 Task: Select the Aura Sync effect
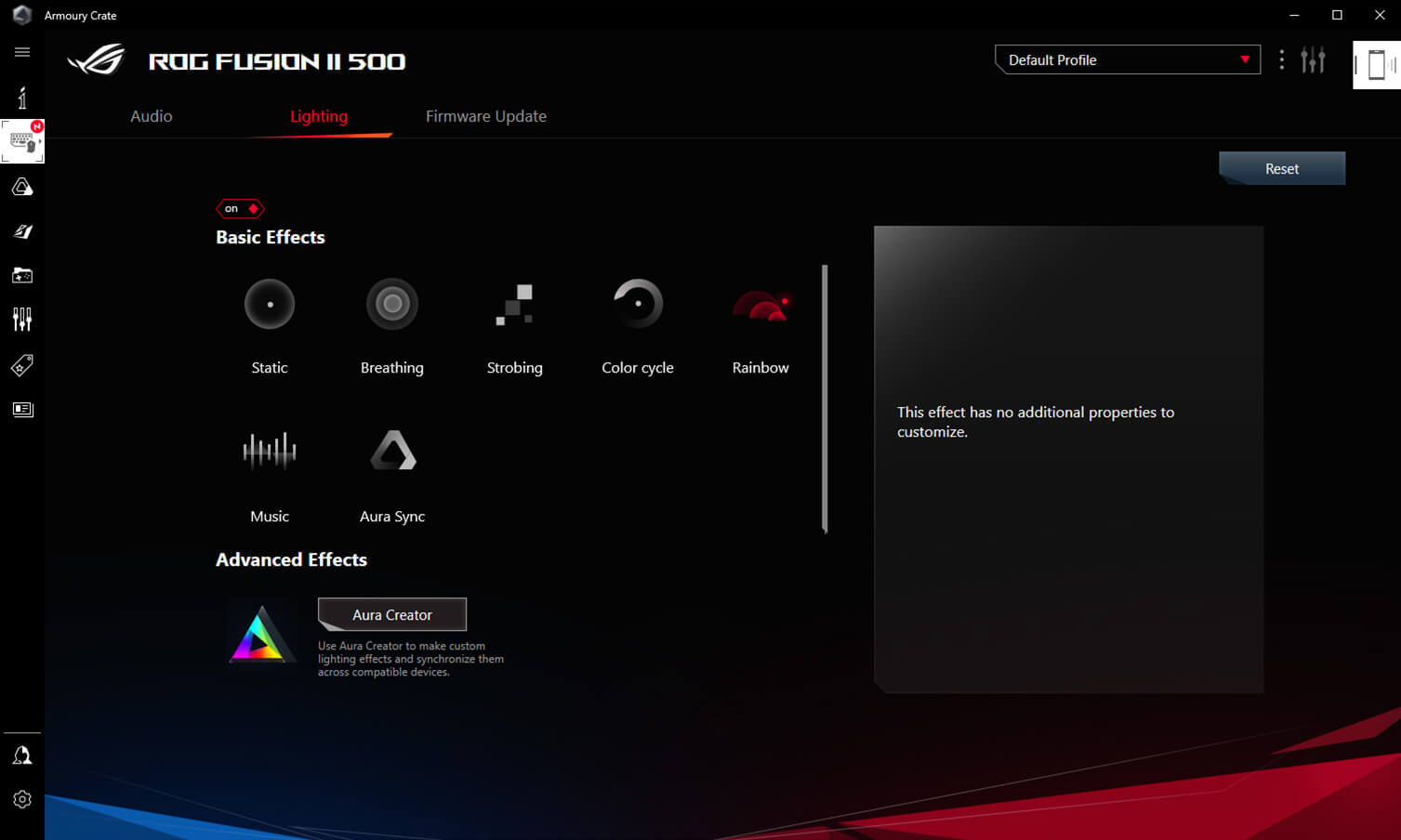point(393,450)
